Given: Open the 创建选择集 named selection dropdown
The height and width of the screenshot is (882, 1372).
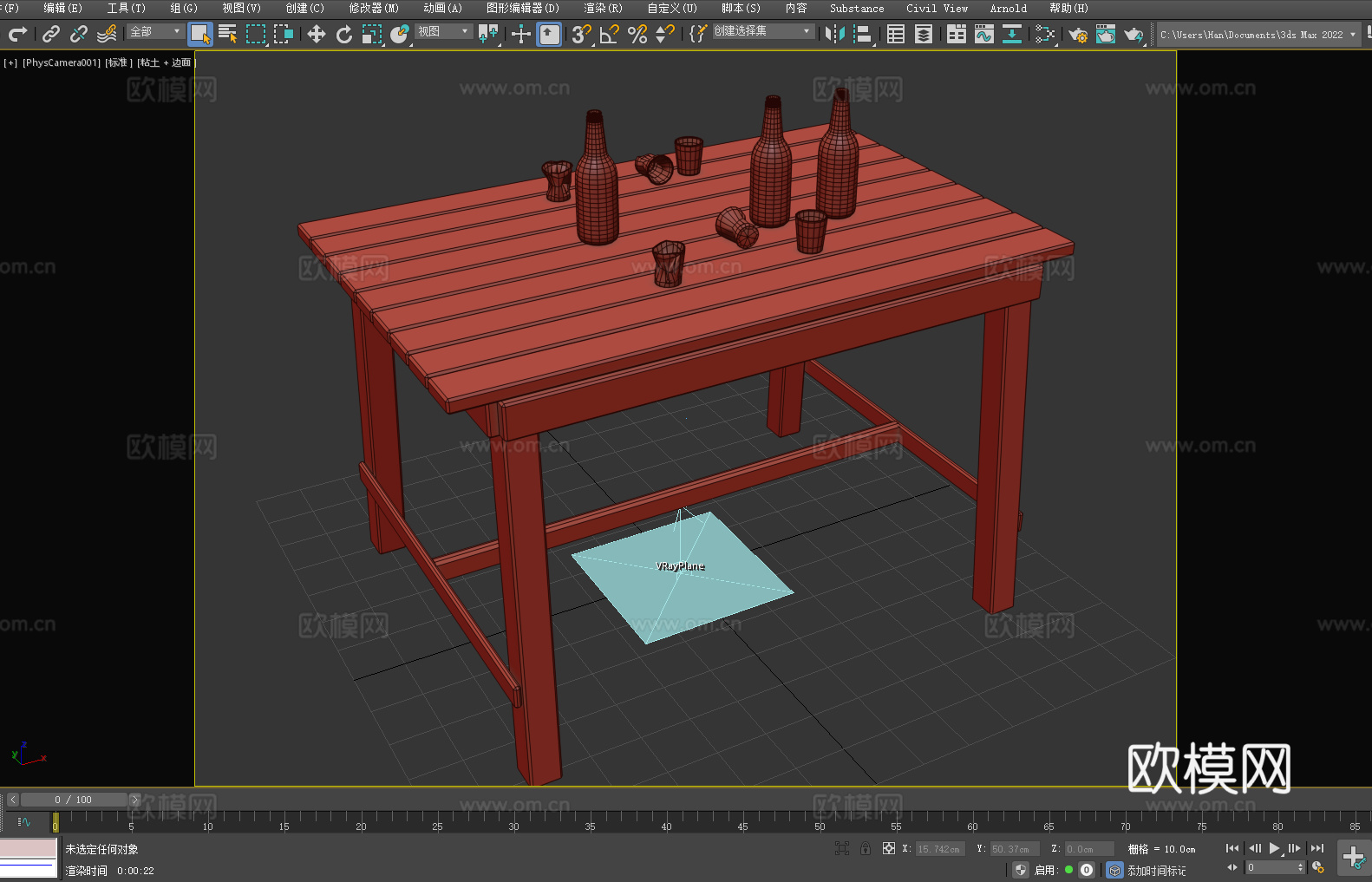Looking at the screenshot, I should click(762, 31).
